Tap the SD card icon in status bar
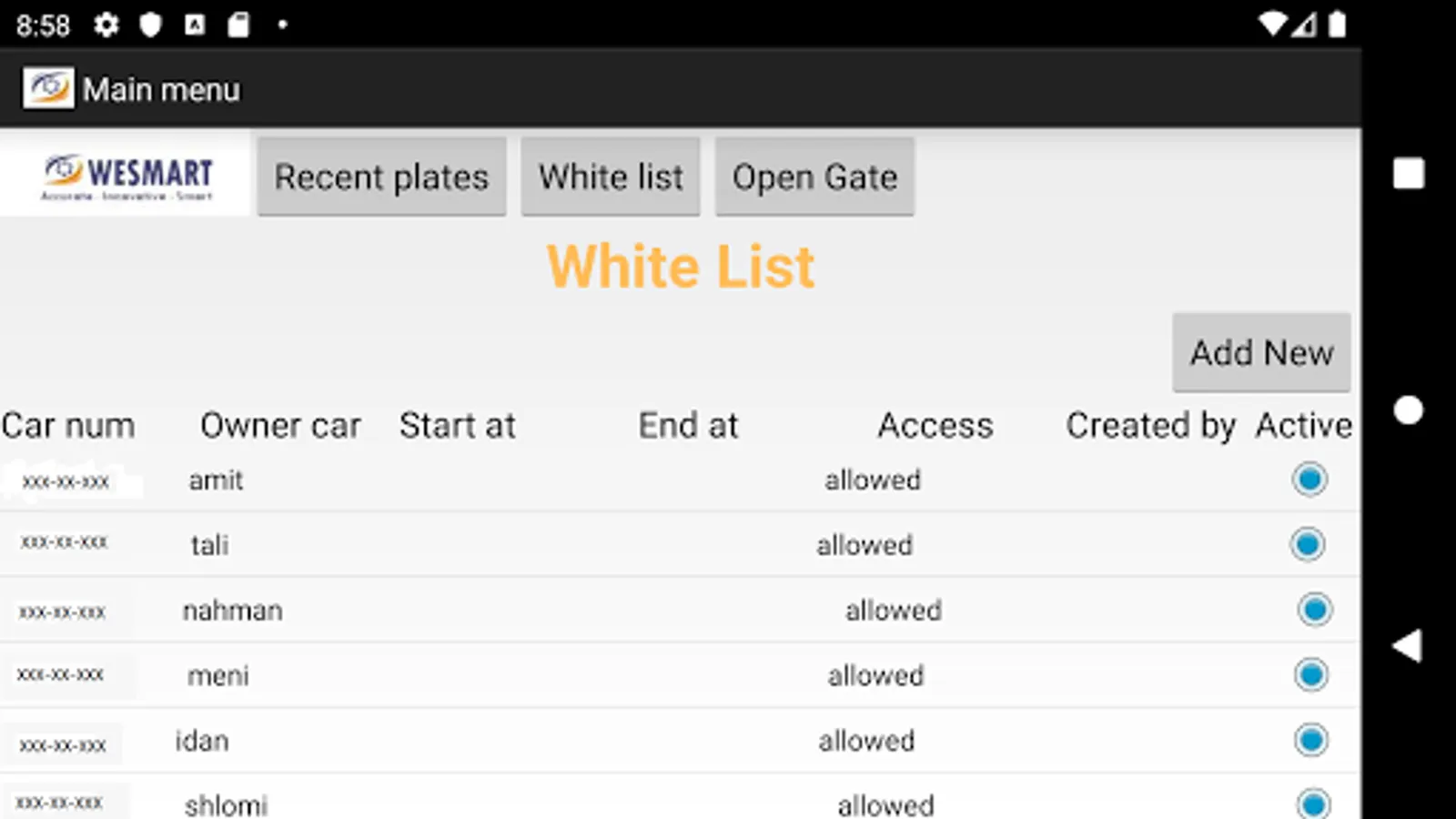 pos(238,25)
